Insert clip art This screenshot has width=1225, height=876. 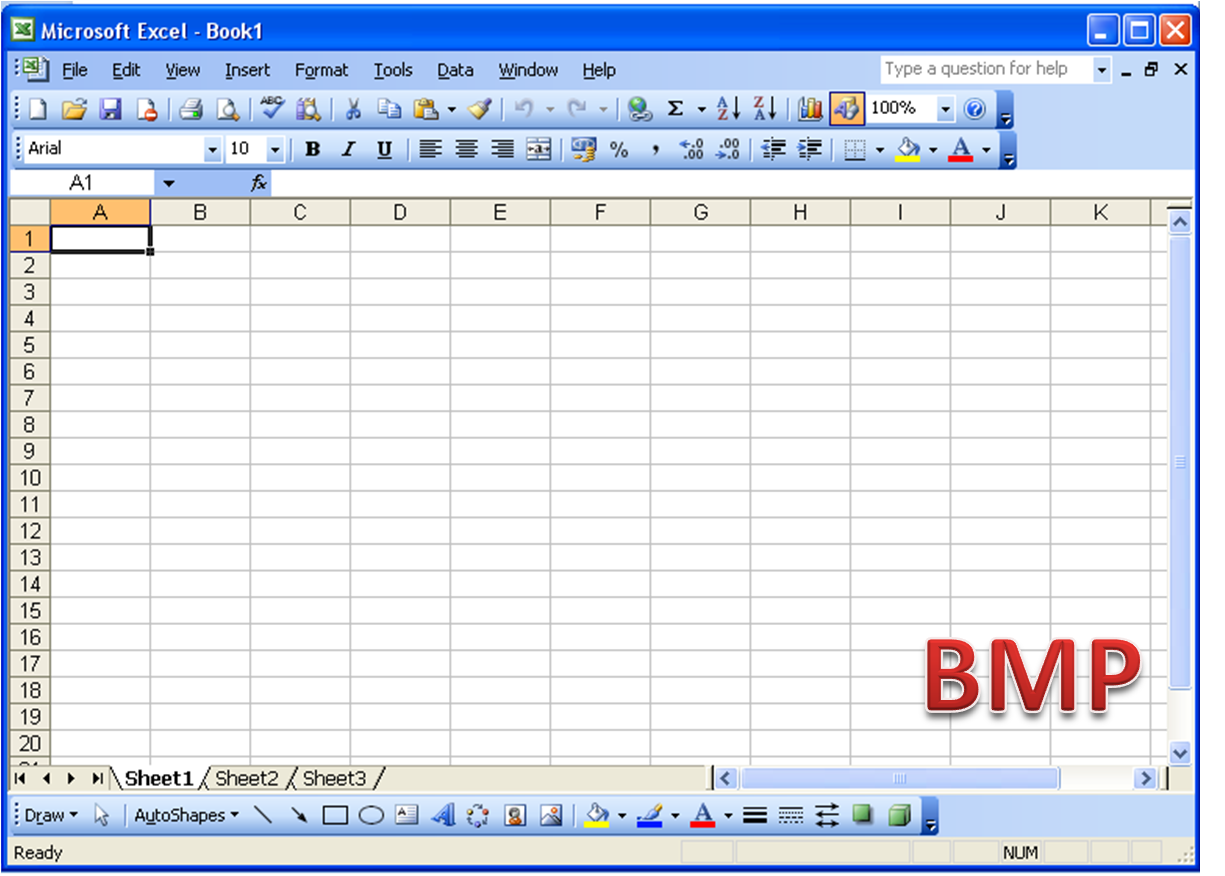(515, 816)
